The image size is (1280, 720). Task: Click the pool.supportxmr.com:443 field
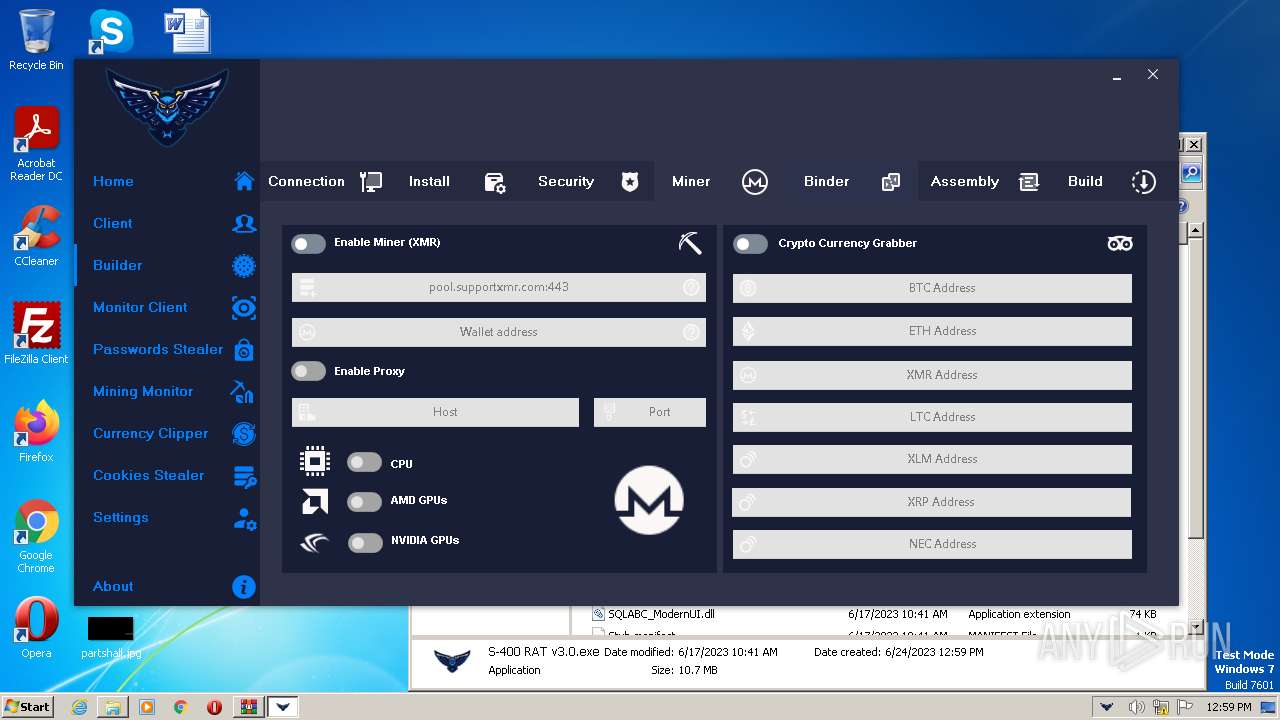[499, 287]
